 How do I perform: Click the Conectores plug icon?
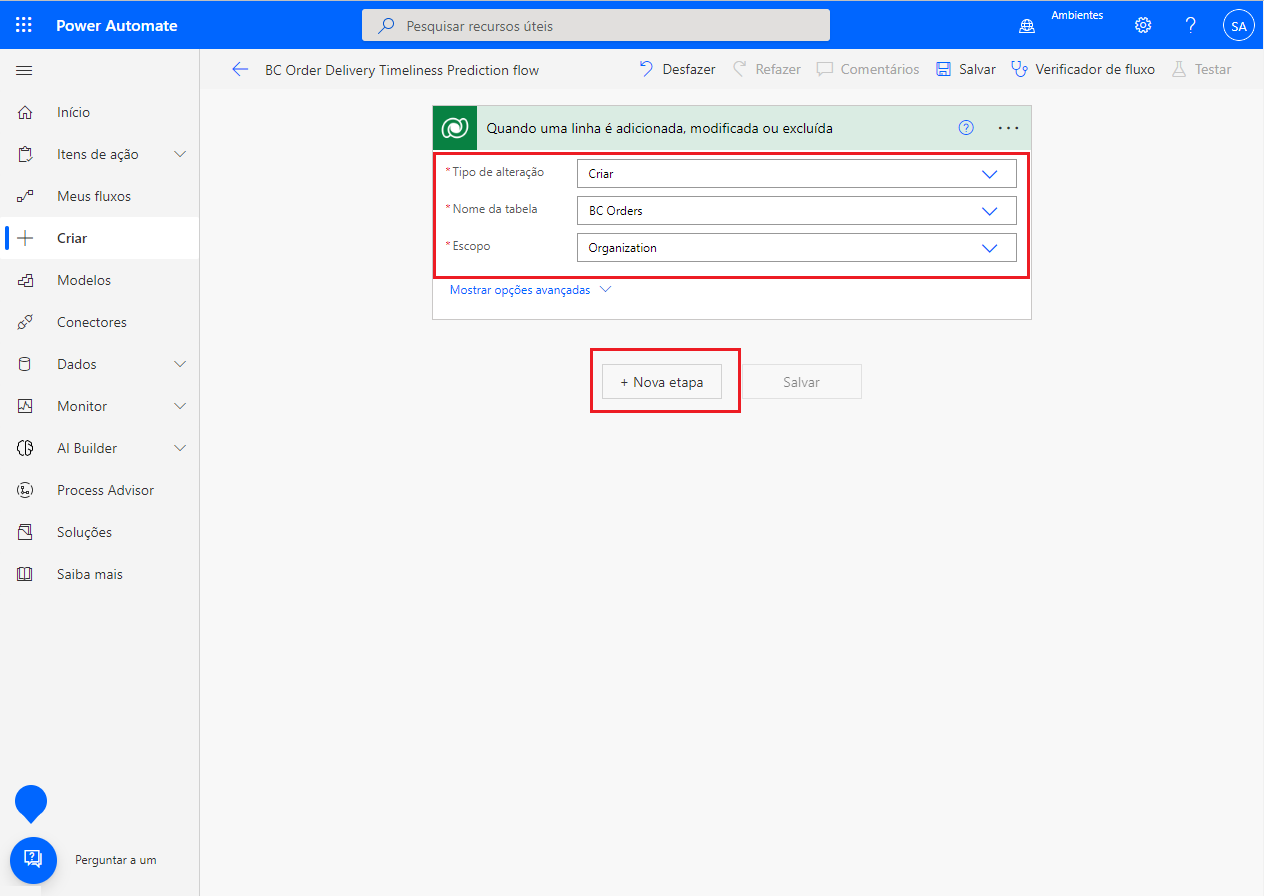[25, 322]
